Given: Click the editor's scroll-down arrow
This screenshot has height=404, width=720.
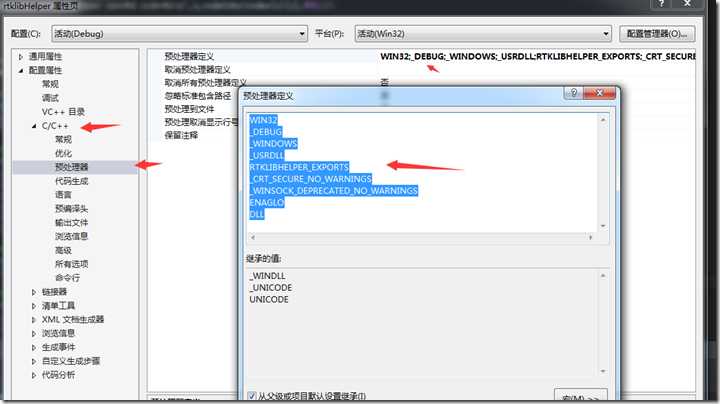Looking at the screenshot, I should (603, 226).
